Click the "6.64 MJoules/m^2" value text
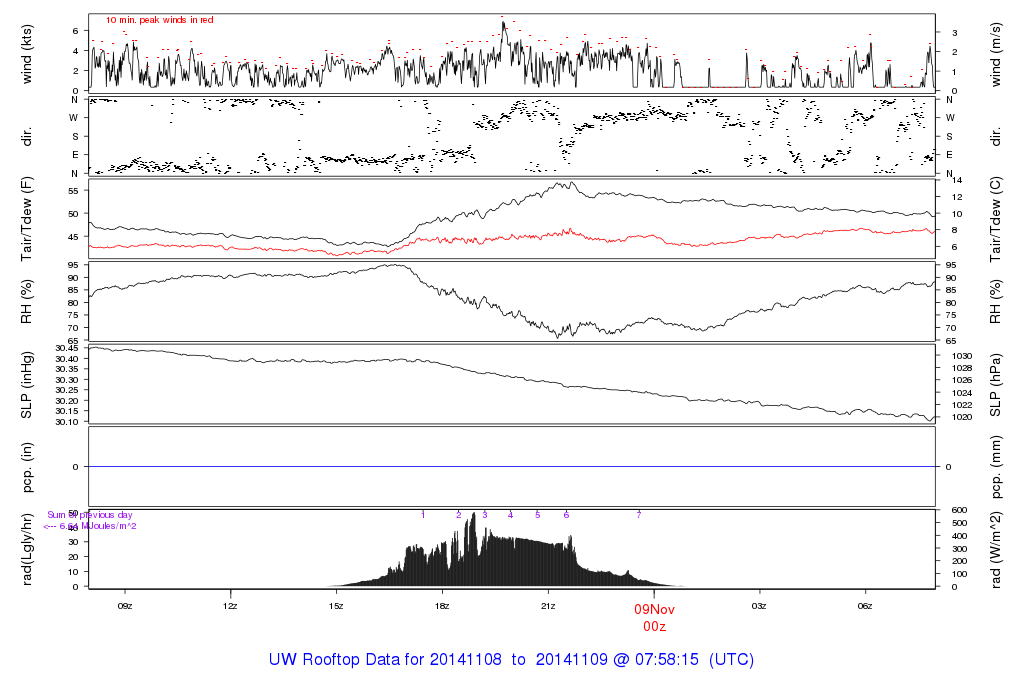The height and width of the screenshot is (700, 1024). (98, 526)
